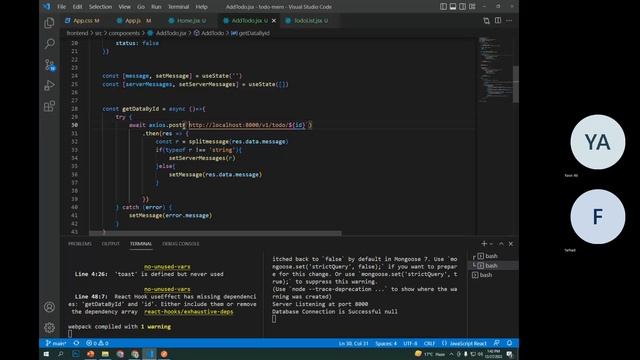Open the Extensions view
The width and height of the screenshot is (640, 360).
49,106
